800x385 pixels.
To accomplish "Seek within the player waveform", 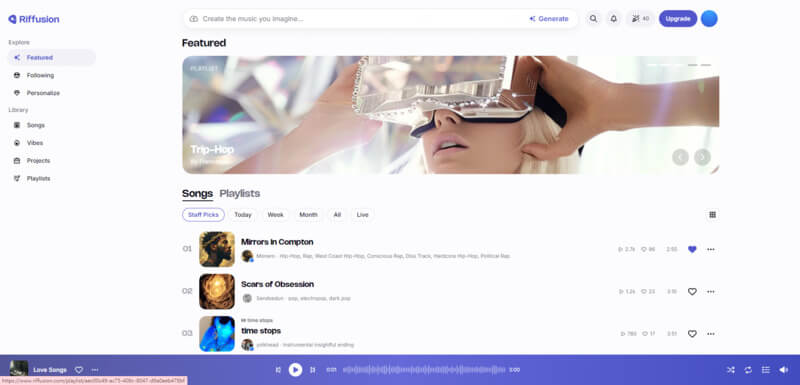I will click(424, 370).
